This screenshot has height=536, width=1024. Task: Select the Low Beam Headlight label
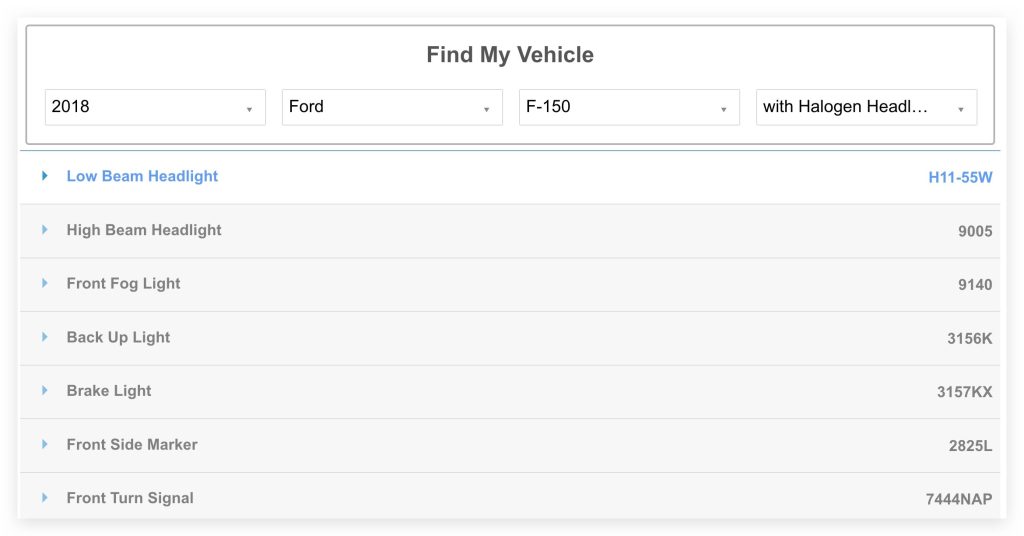coord(142,176)
